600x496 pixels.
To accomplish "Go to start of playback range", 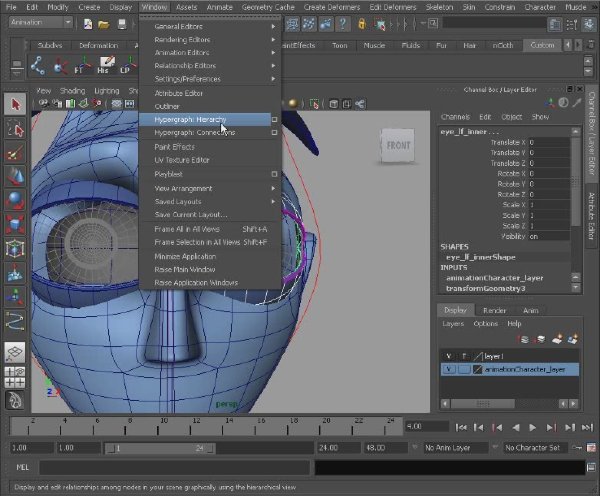I will [461, 427].
